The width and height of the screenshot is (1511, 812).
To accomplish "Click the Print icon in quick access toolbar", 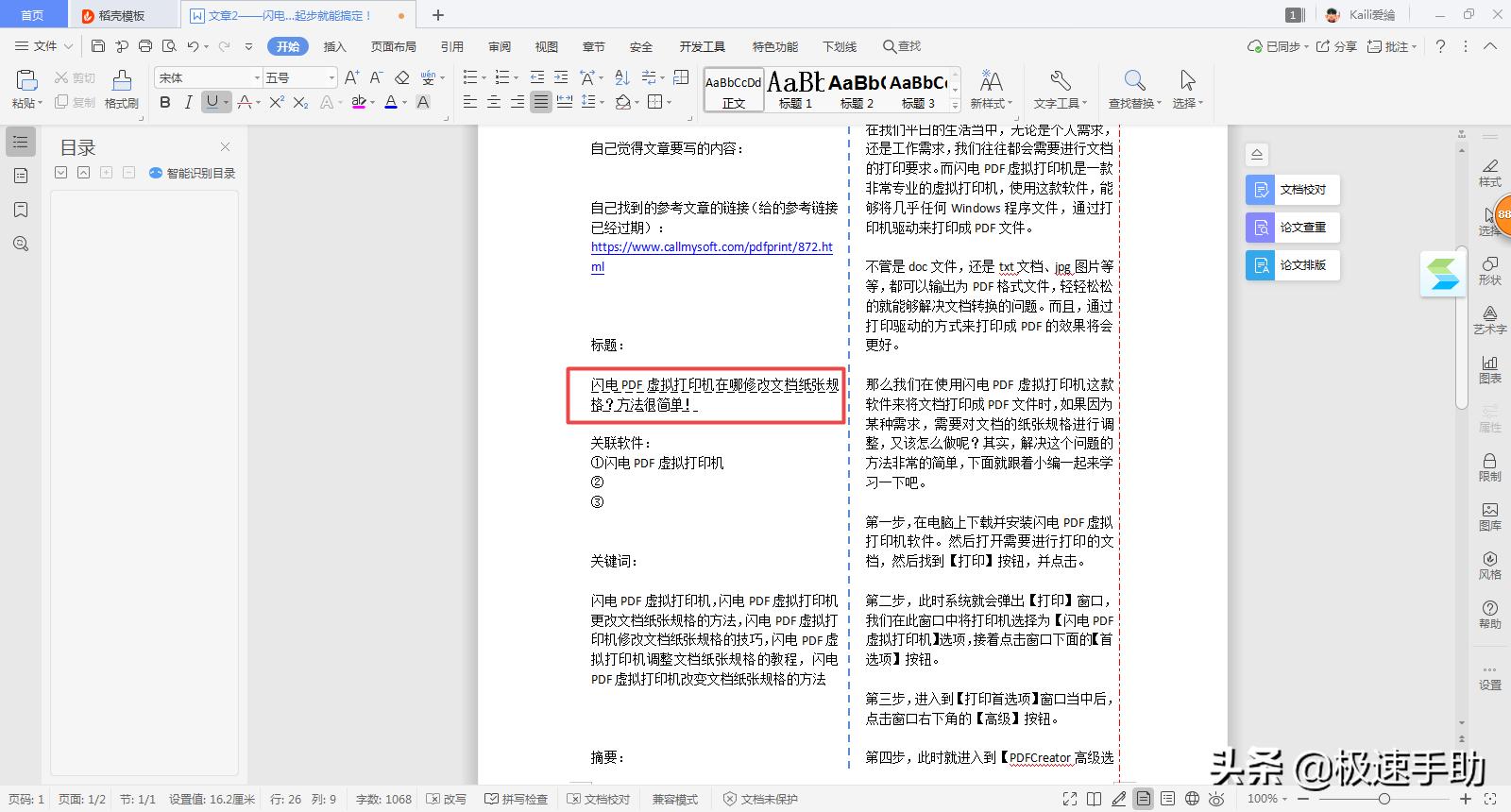I will click(145, 46).
